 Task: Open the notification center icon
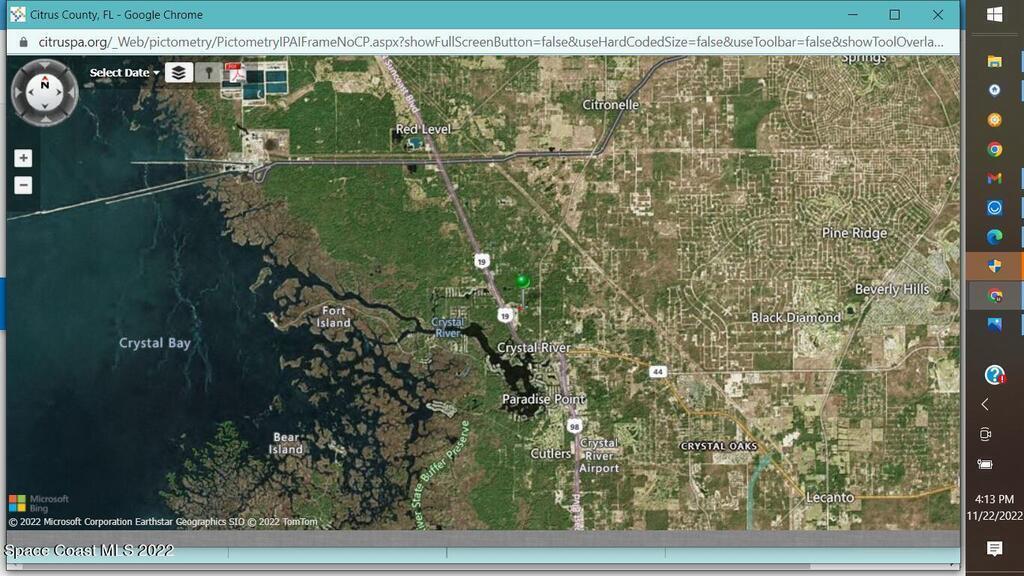994,548
